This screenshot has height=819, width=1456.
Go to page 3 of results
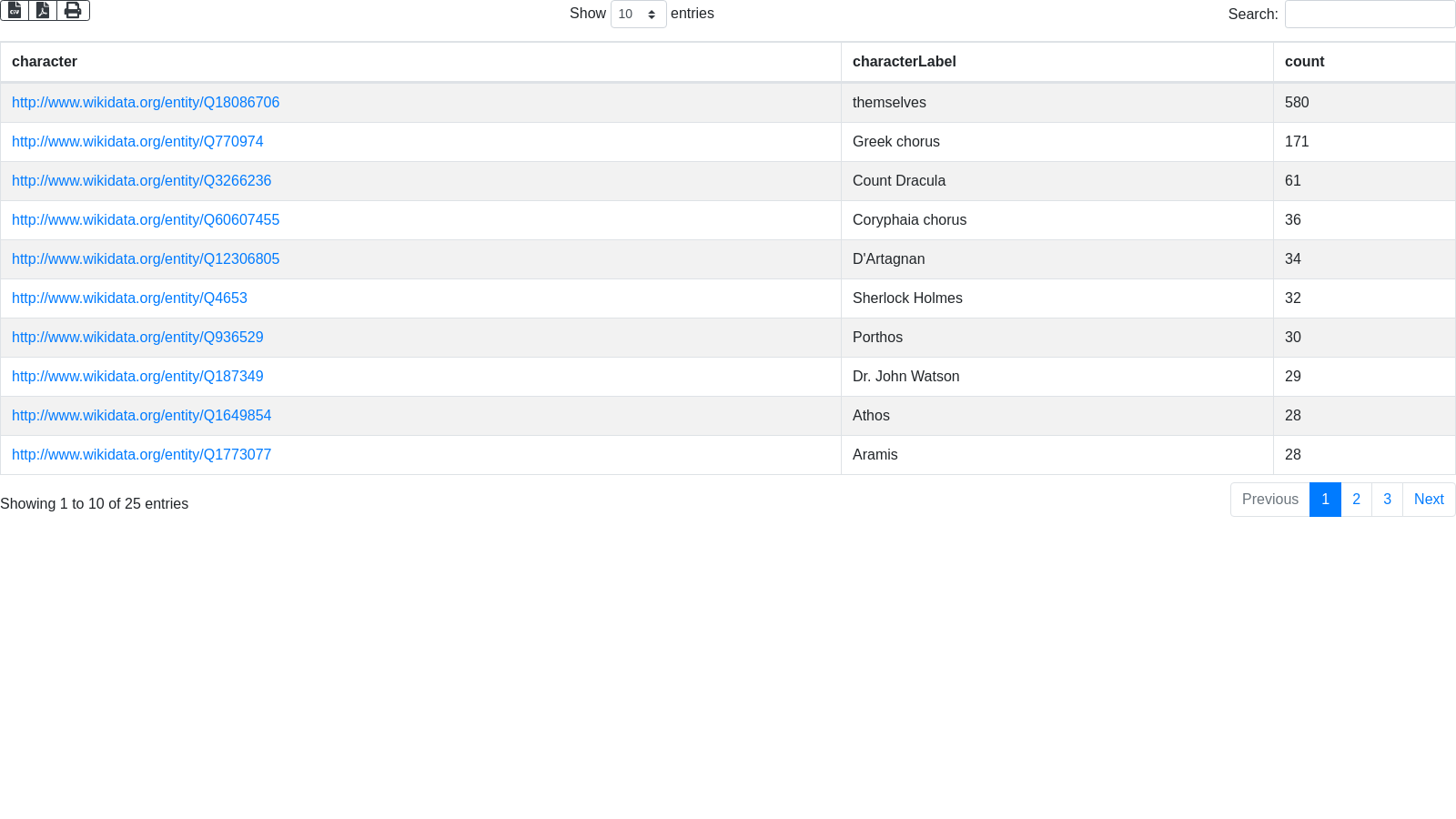click(1387, 500)
